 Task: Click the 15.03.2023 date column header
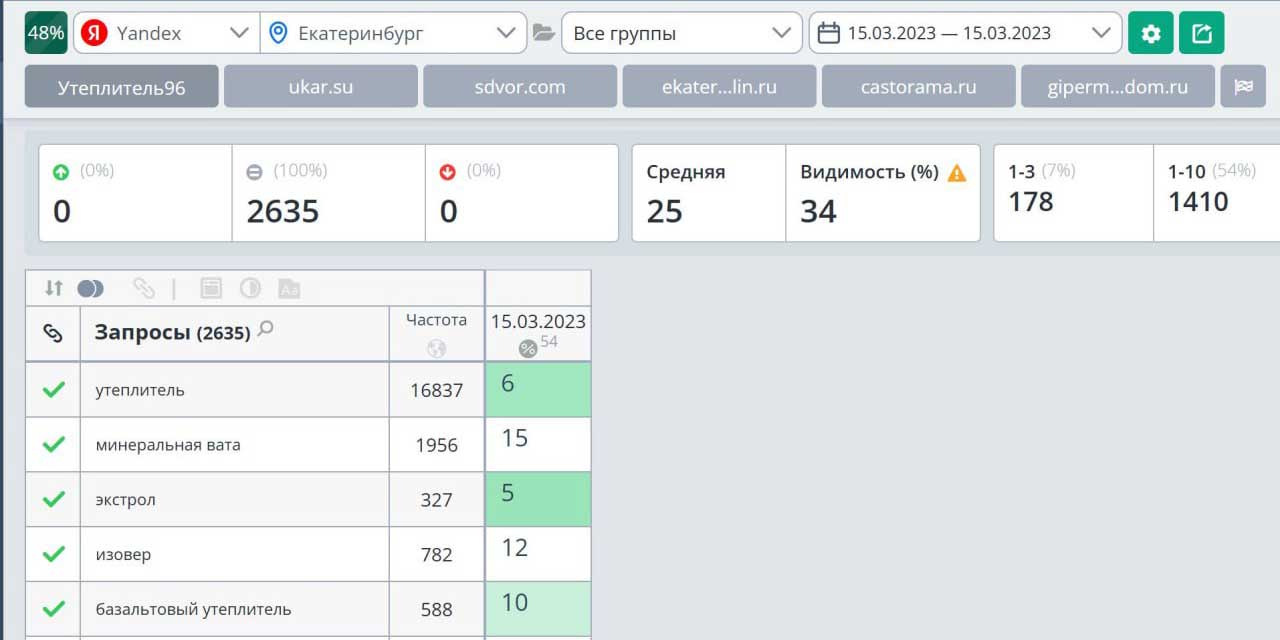pyautogui.click(x=538, y=334)
